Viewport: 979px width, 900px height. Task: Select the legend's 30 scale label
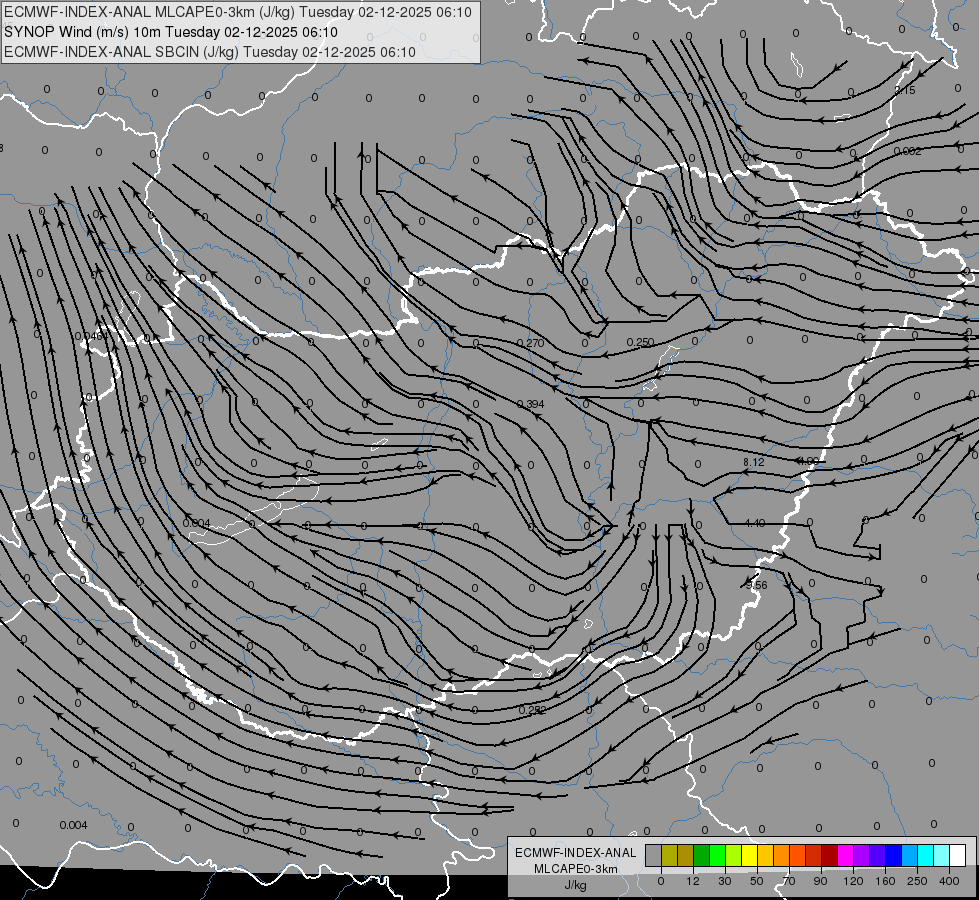tap(724, 881)
